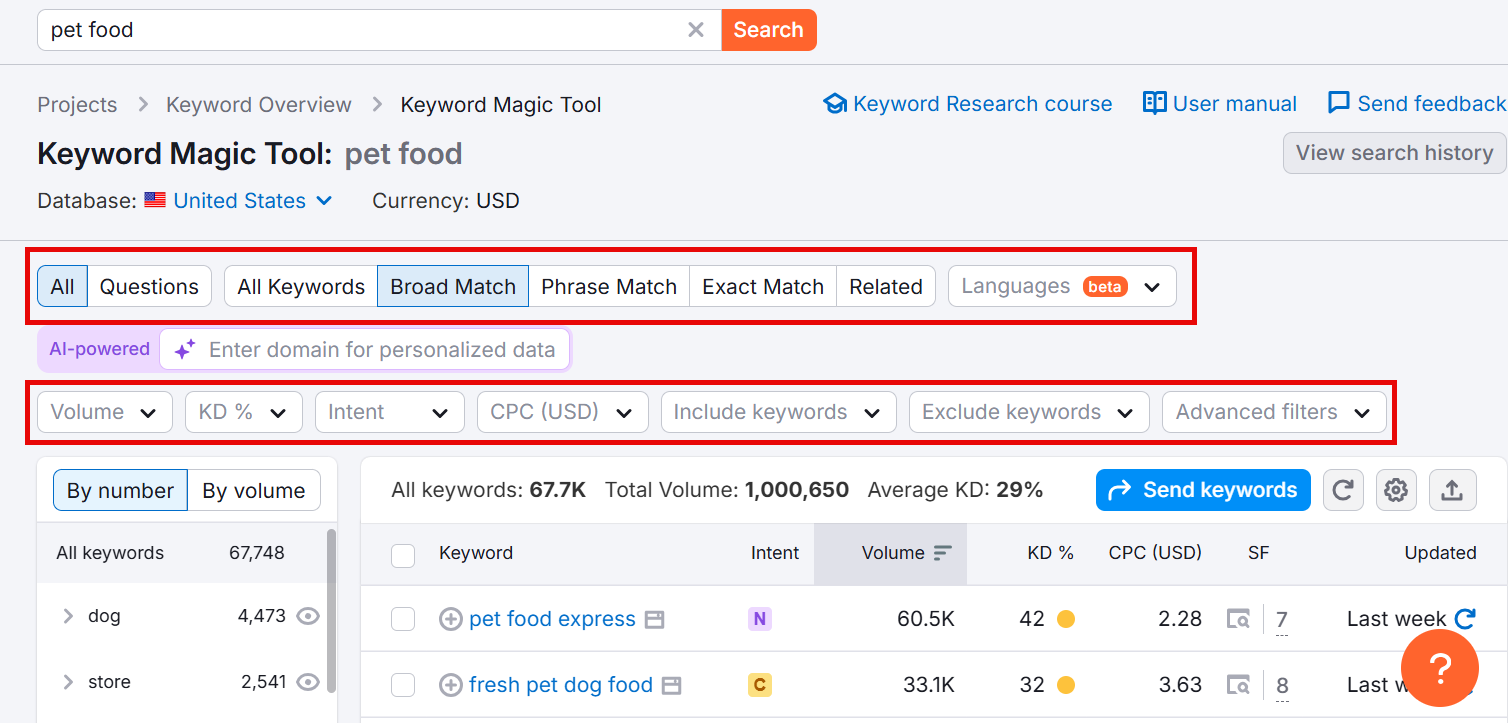This screenshot has height=723, width=1508.
Task: Click the All keywords 67,748 sidebar row
Action: tap(181, 553)
